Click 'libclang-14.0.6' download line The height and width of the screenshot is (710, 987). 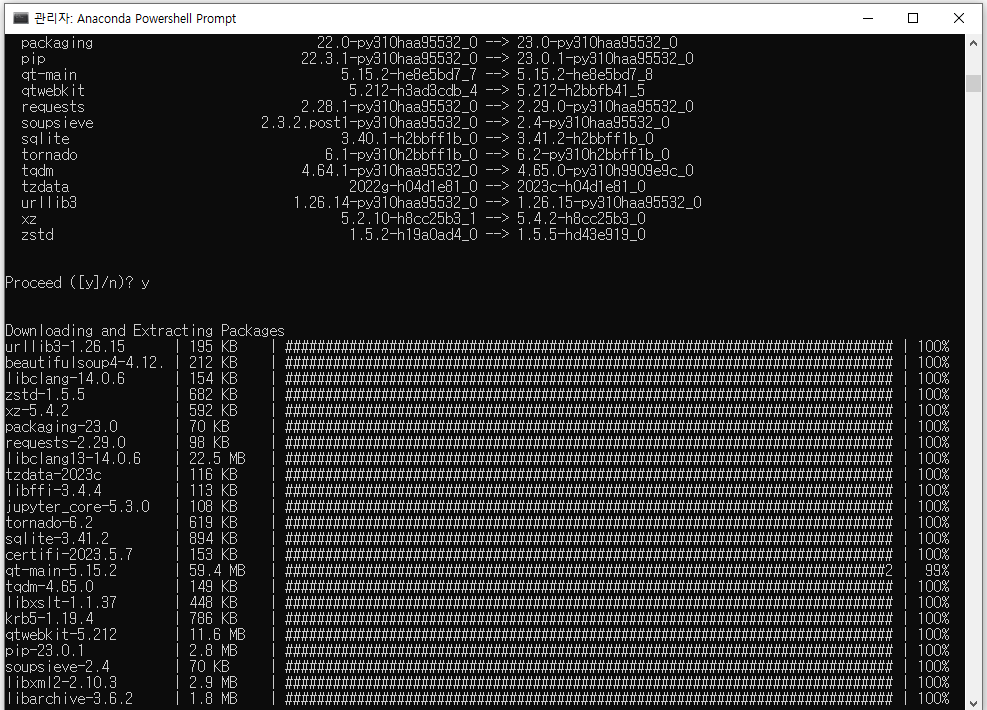(x=477, y=379)
